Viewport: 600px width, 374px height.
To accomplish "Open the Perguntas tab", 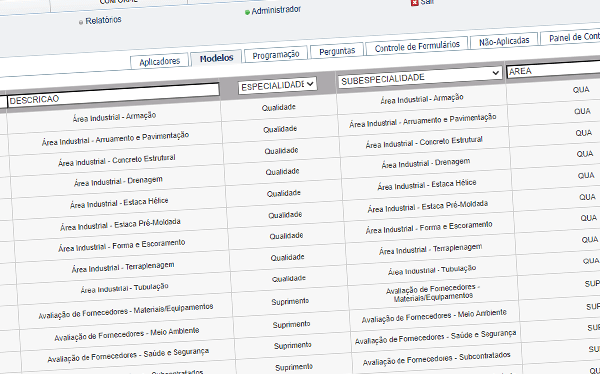I will (337, 51).
